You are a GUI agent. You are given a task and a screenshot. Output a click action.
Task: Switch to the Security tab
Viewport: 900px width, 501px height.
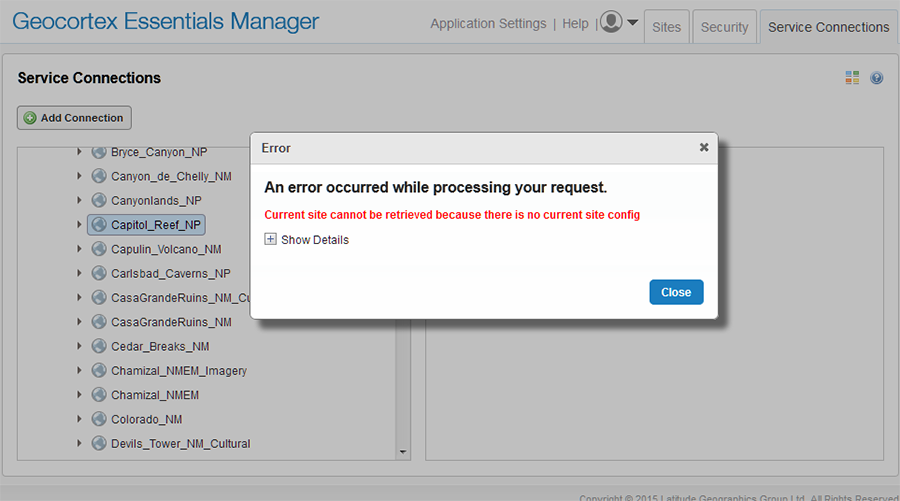pos(724,27)
